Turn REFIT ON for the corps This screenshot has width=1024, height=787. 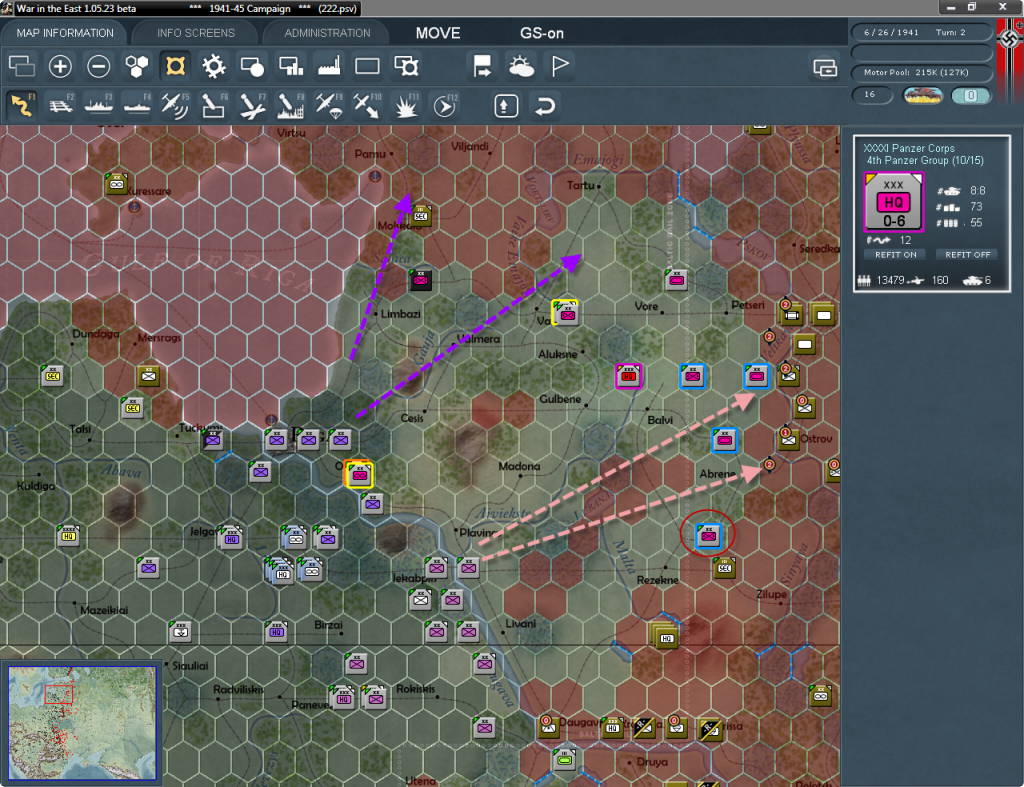click(x=895, y=255)
